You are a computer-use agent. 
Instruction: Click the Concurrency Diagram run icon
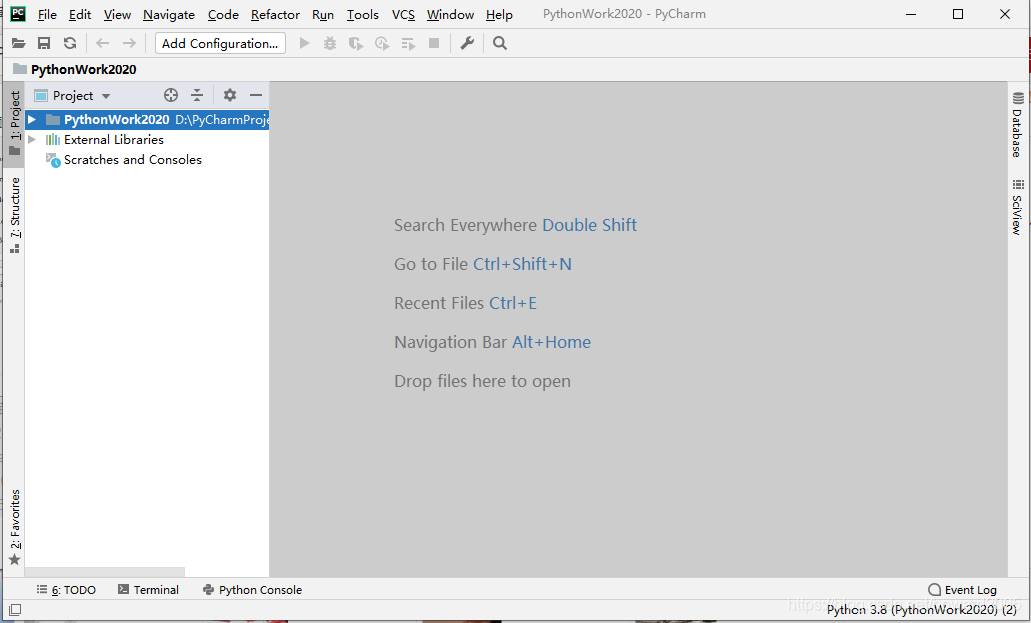coord(408,43)
